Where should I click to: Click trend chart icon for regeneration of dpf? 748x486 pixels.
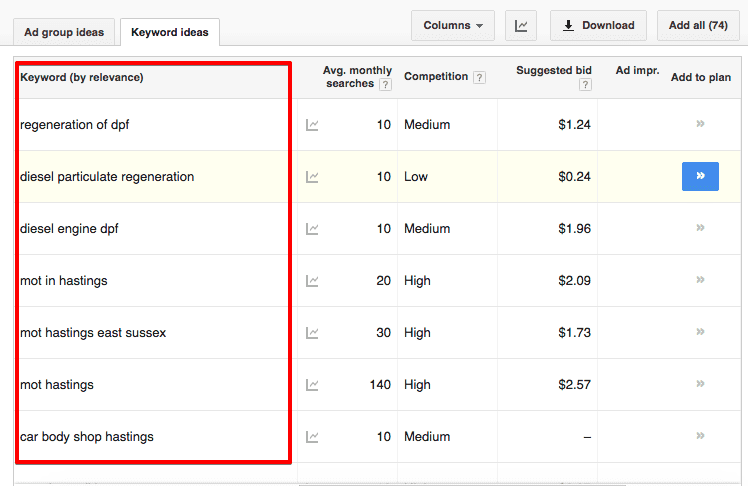click(312, 125)
